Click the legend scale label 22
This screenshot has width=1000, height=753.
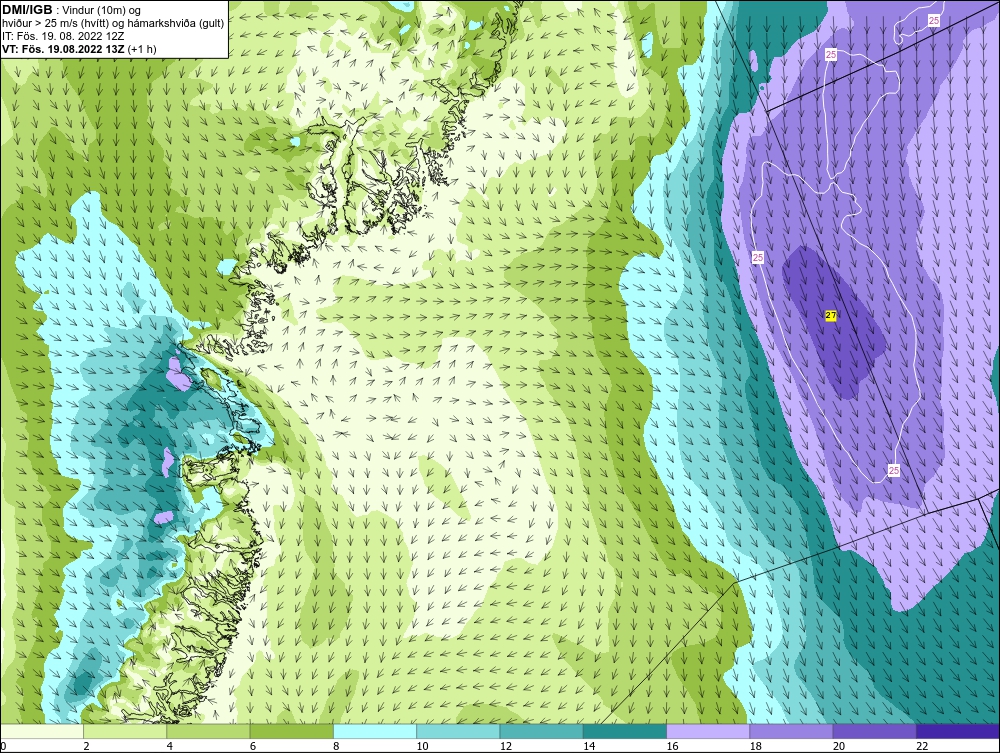[x=922, y=746]
